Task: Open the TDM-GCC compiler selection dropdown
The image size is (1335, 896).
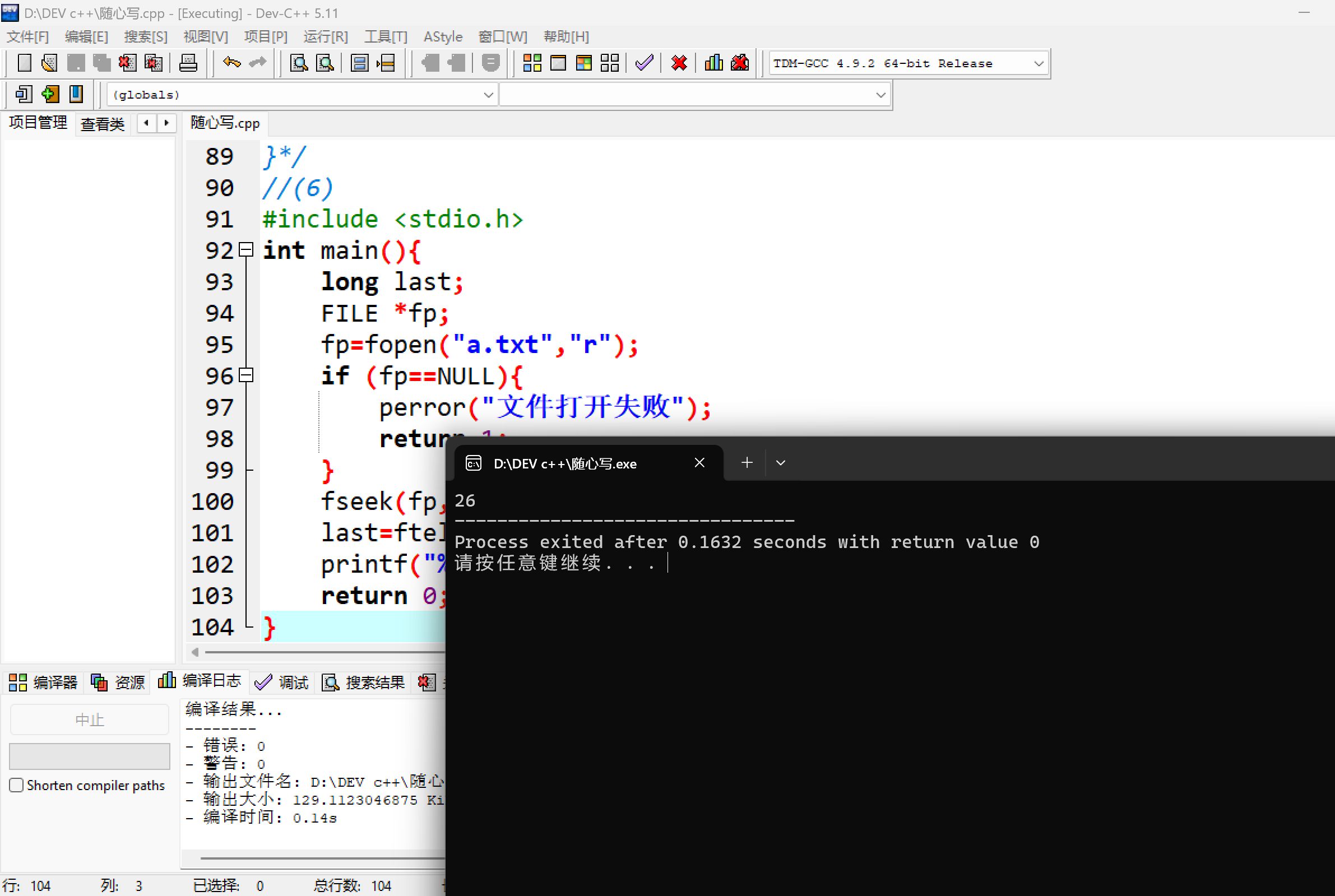Action: click(x=1039, y=63)
